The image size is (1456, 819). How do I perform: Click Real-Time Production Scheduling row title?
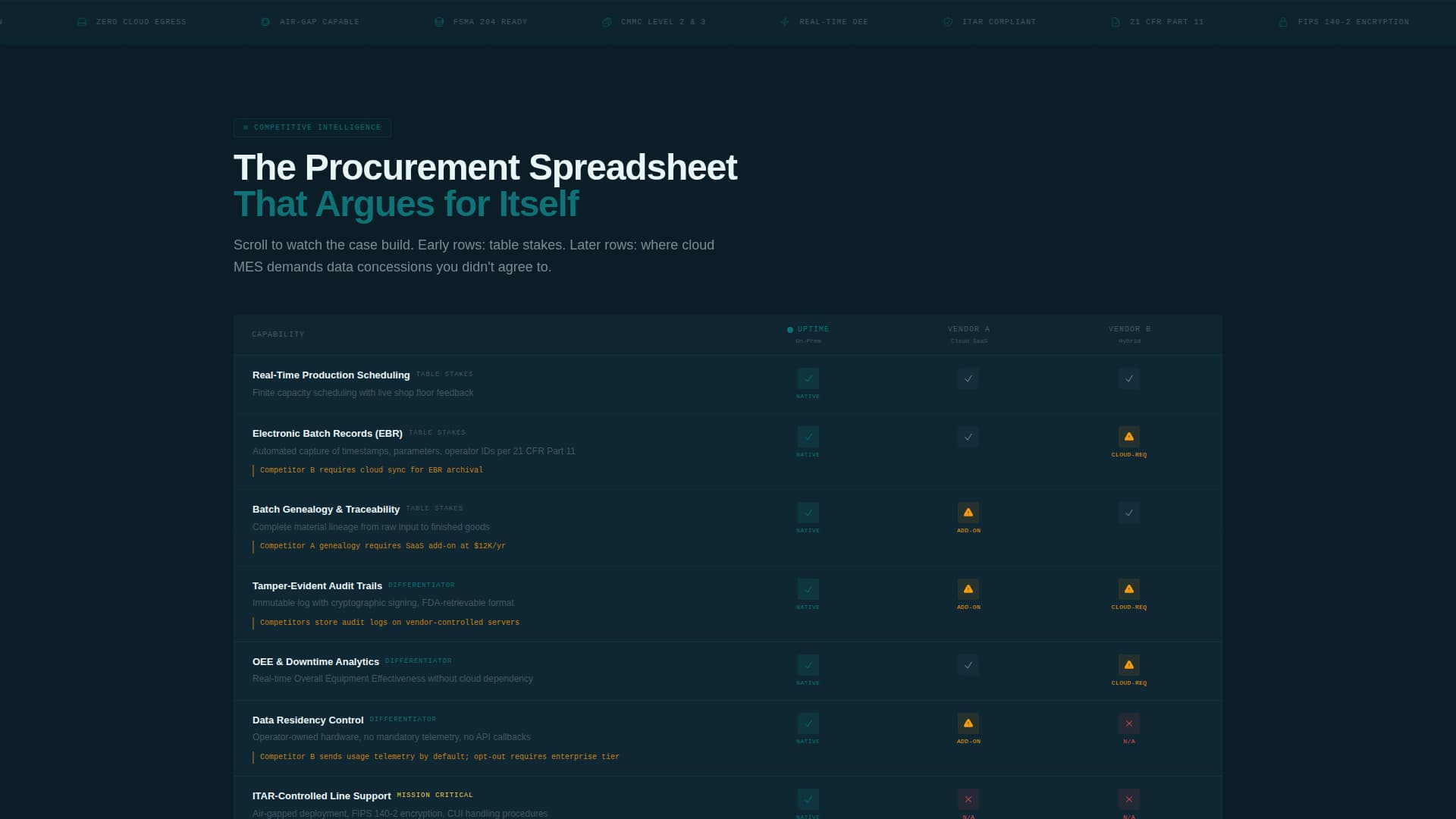[331, 375]
